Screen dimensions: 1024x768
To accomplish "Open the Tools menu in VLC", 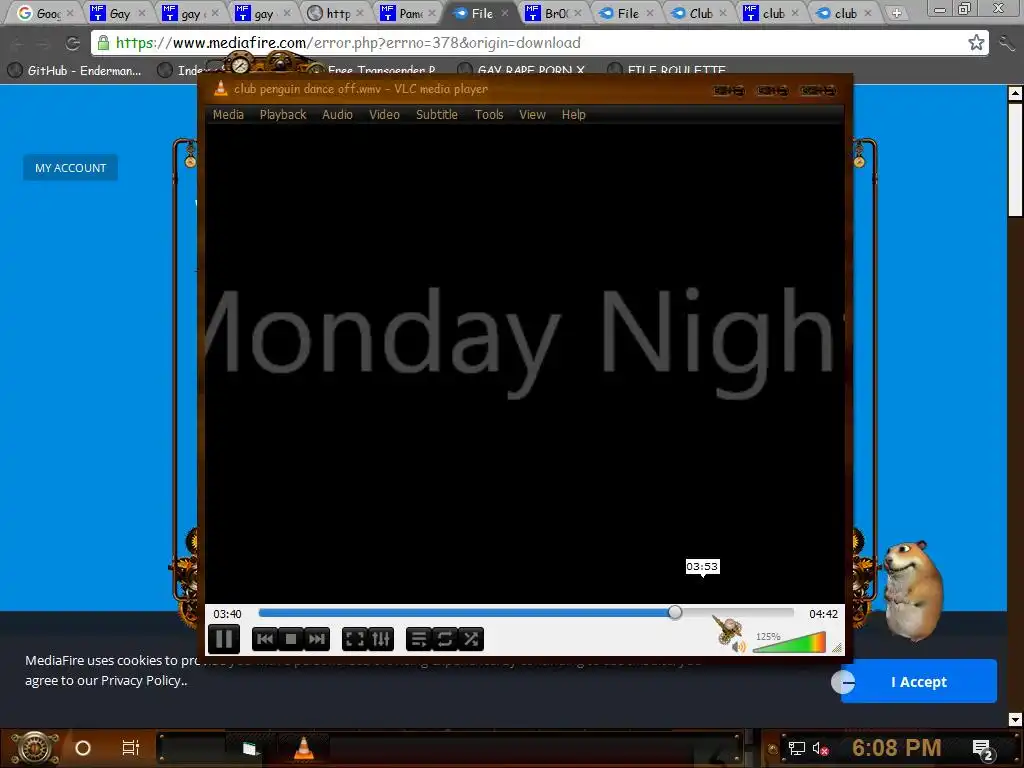I will (489, 114).
